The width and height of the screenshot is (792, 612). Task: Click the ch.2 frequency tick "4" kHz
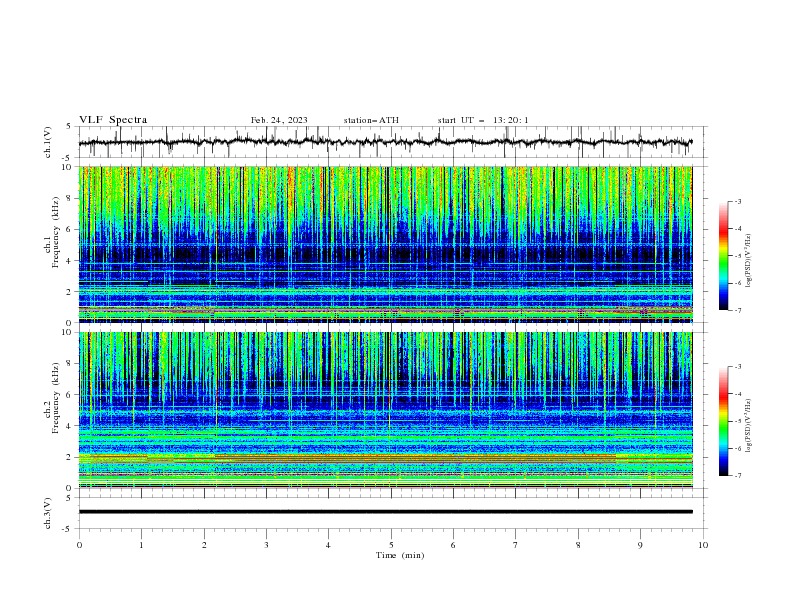pyautogui.click(x=70, y=426)
